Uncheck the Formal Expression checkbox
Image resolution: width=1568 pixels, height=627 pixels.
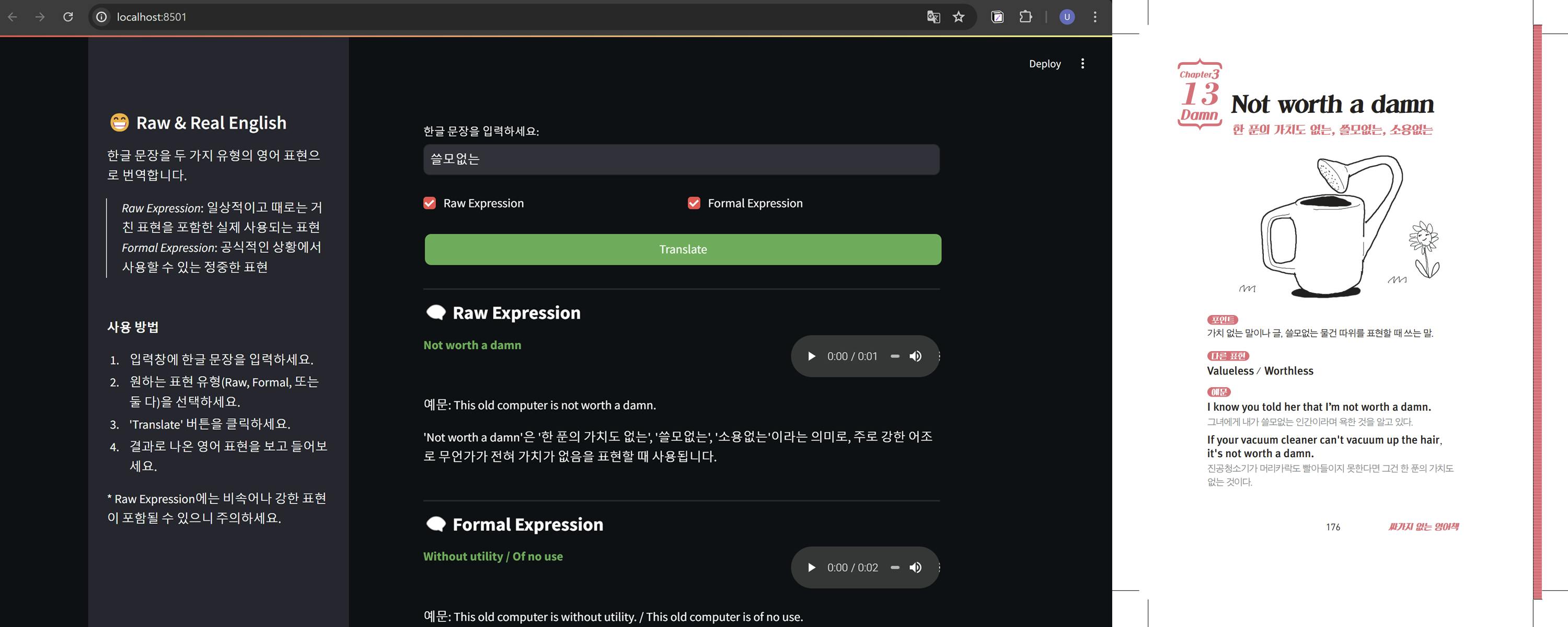tap(694, 203)
